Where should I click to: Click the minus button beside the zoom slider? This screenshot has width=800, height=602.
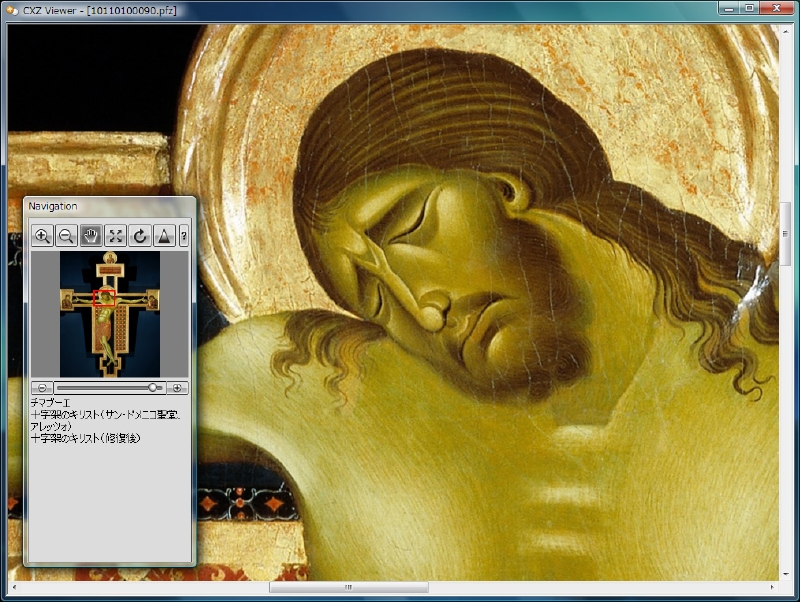(x=42, y=388)
